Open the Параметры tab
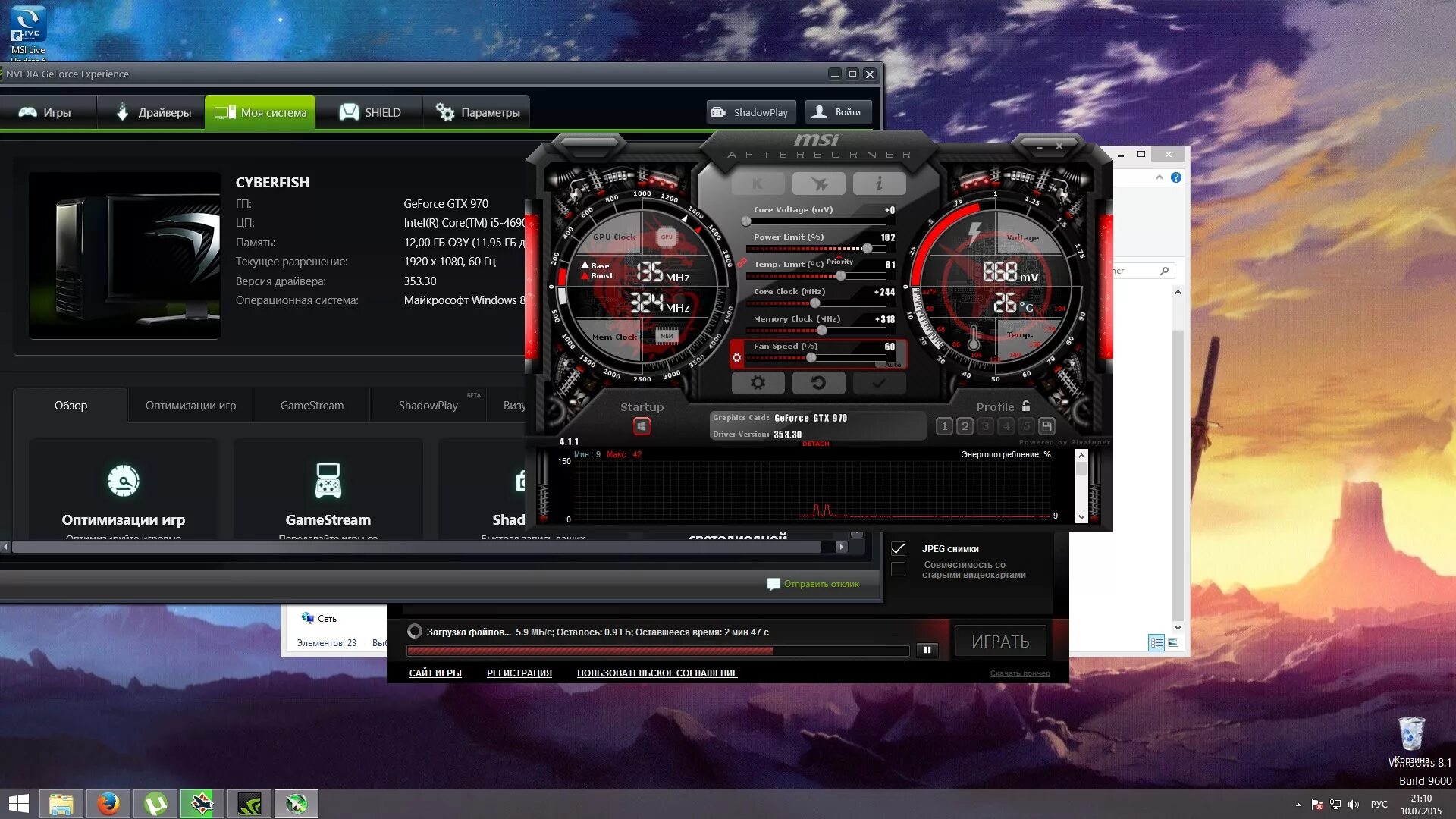 478,112
